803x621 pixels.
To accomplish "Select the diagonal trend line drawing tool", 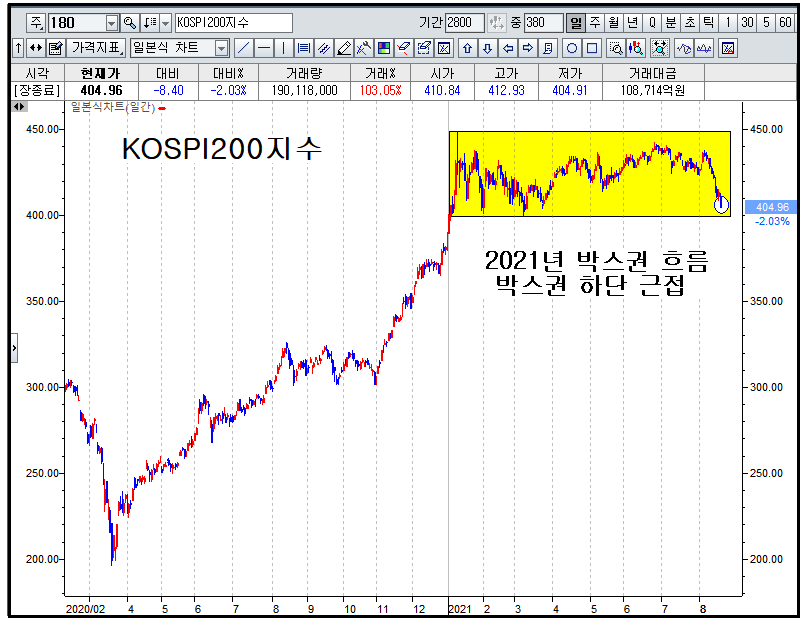I will pos(243,48).
